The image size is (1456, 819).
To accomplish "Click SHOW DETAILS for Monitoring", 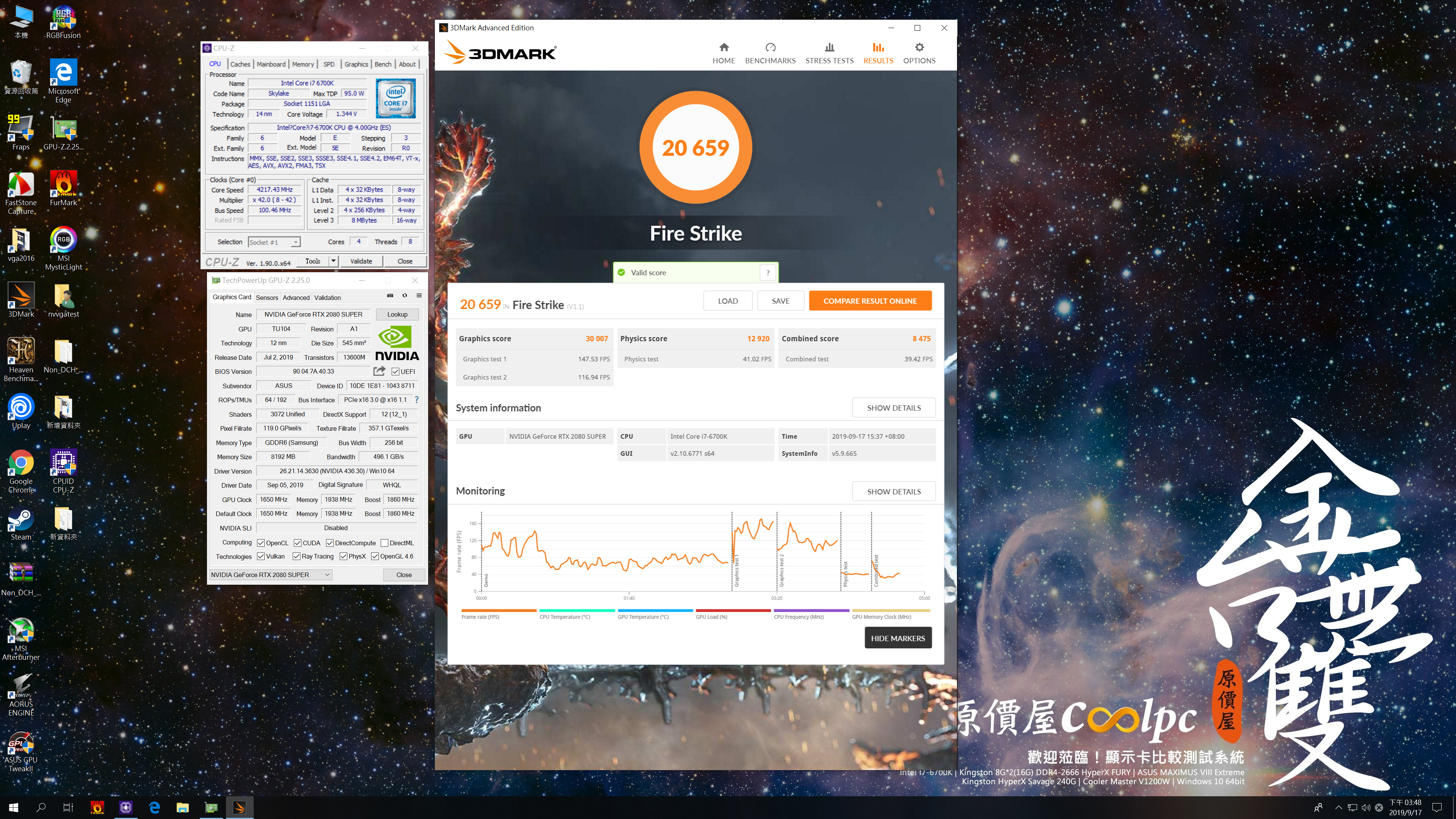I will pos(894,491).
